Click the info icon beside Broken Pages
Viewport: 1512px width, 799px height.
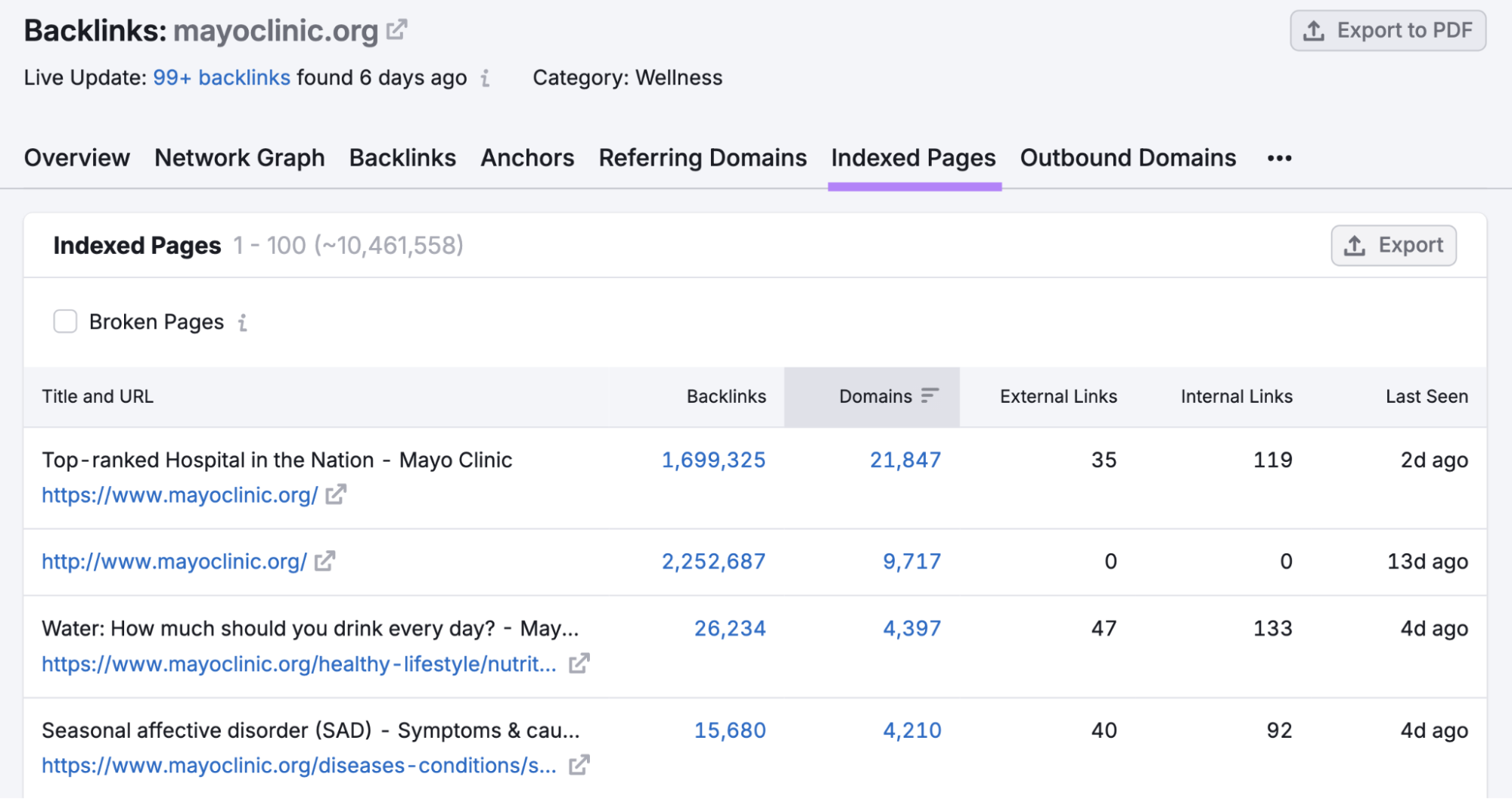[x=242, y=322]
